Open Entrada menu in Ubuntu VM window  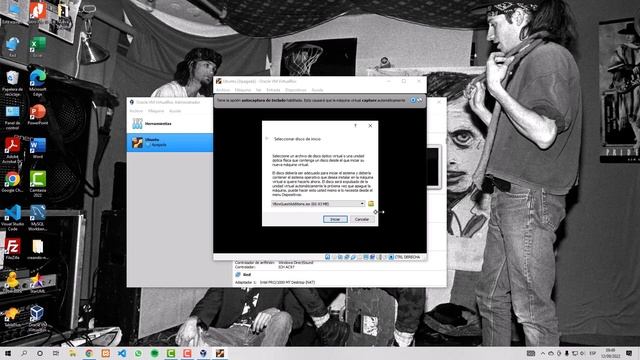coord(273,90)
